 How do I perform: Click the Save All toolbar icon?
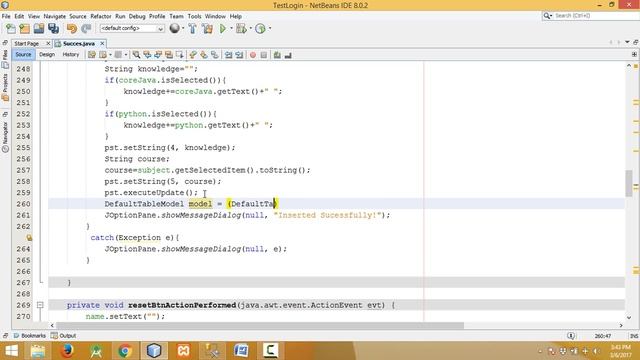tap(53, 29)
